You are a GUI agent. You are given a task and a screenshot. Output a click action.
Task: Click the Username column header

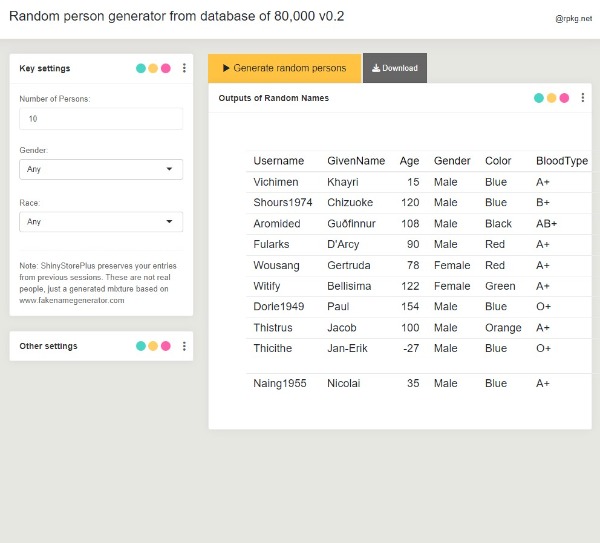click(x=278, y=161)
